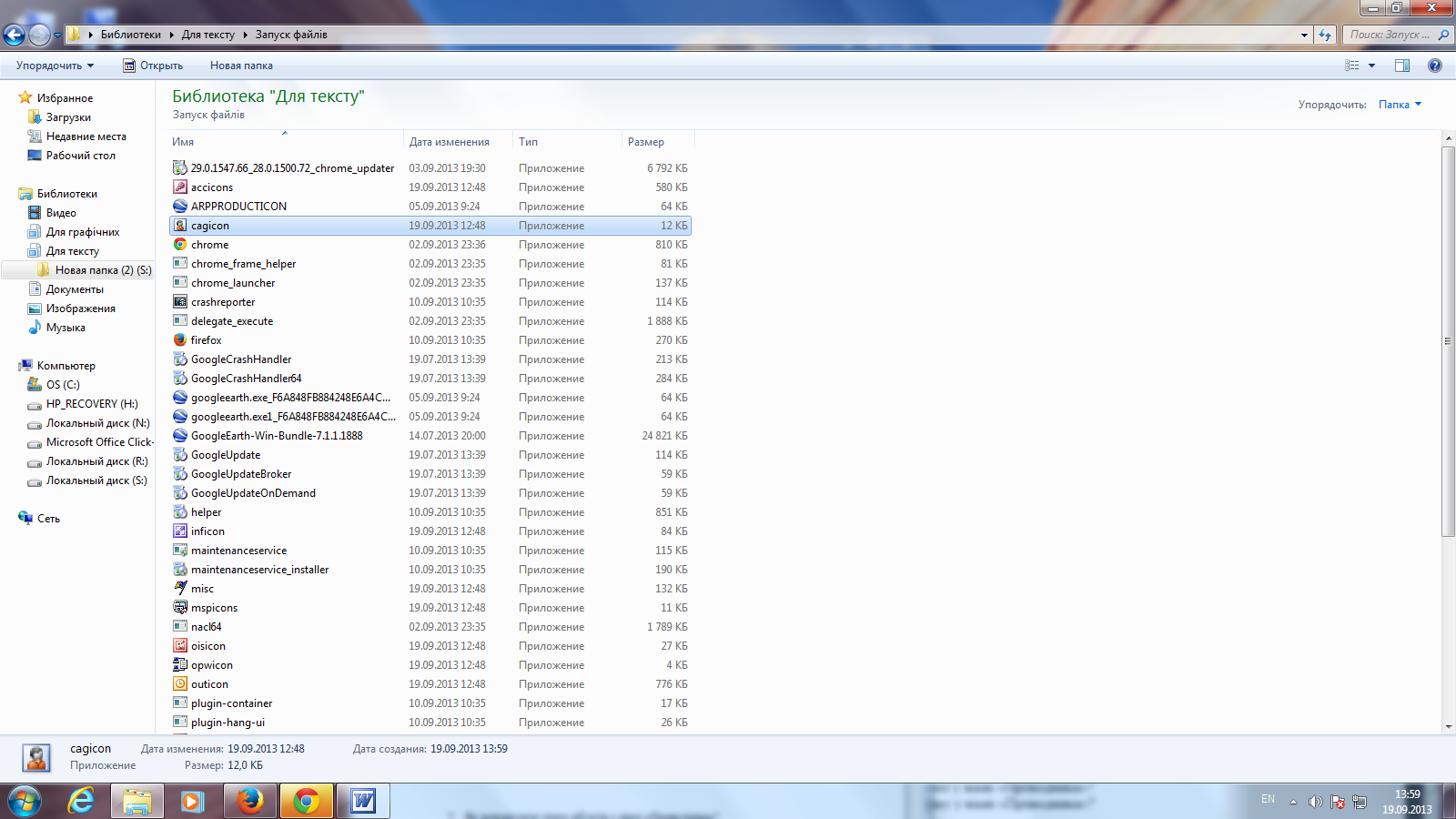This screenshot has height=819, width=1456.
Task: Click the mspicons file icon
Action: pyautogui.click(x=180, y=608)
